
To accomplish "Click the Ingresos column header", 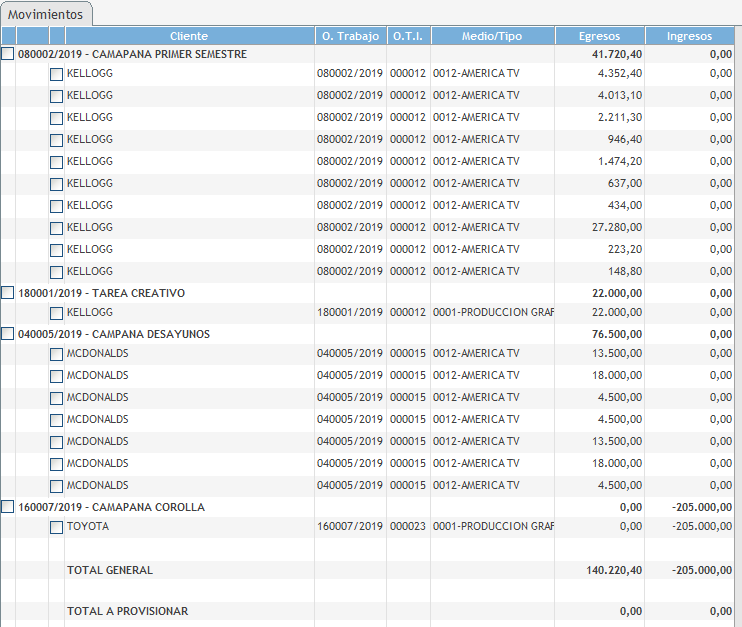I will [x=689, y=36].
